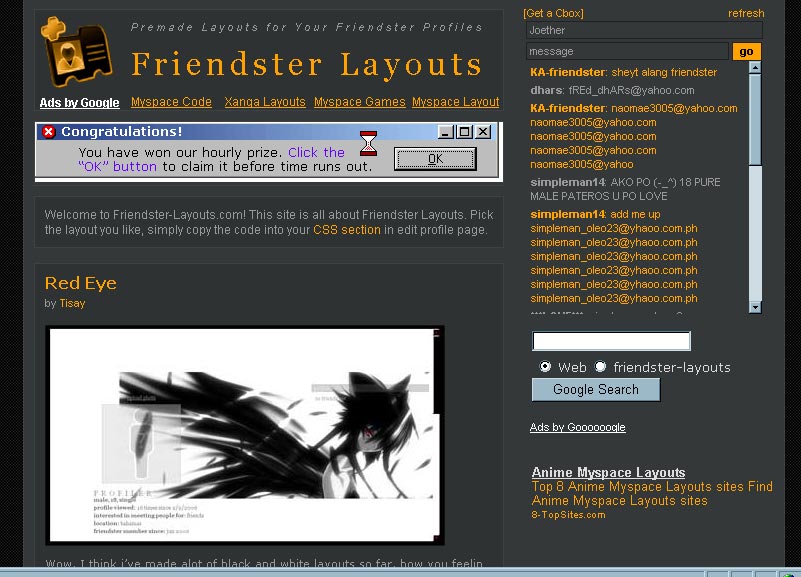Click the chat name field containing Joether

644,30
